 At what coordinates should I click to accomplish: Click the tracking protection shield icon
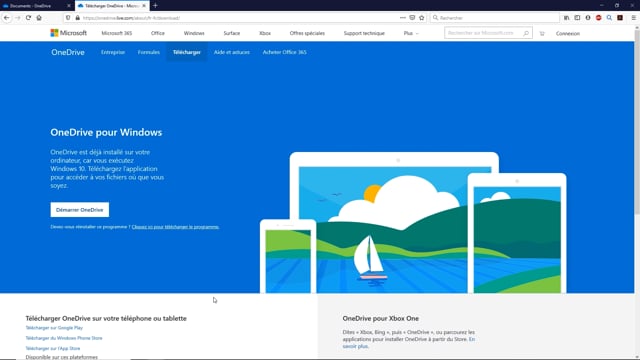tap(68, 18)
